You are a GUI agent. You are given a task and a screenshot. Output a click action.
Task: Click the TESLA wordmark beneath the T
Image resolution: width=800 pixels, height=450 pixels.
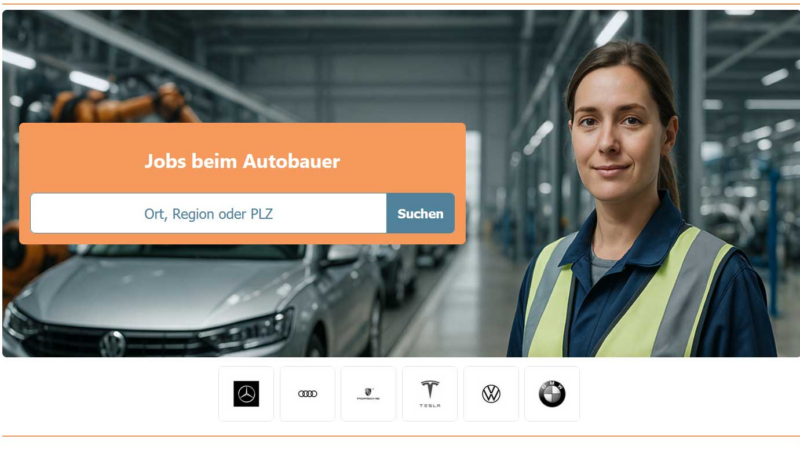(430, 406)
